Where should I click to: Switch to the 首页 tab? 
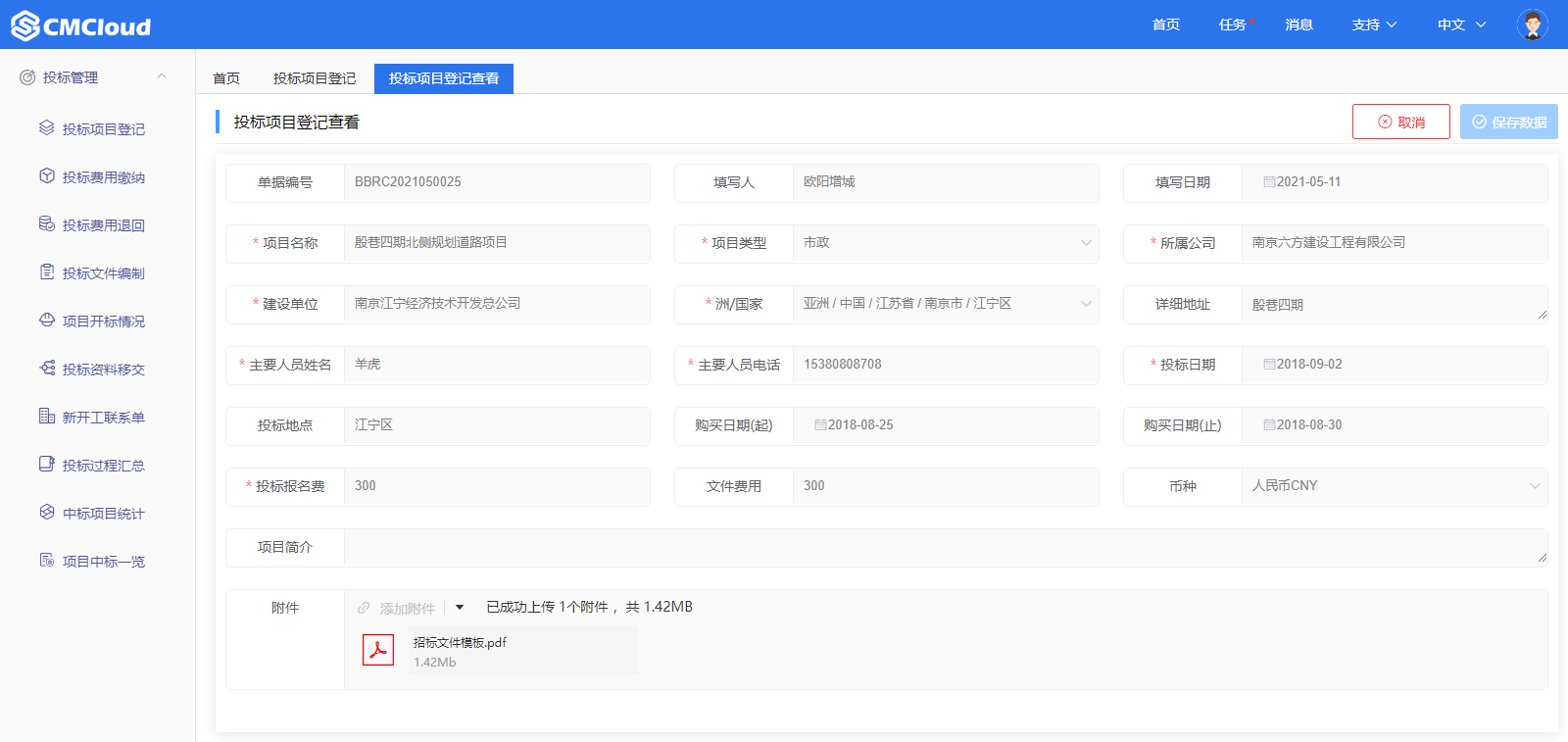click(226, 78)
